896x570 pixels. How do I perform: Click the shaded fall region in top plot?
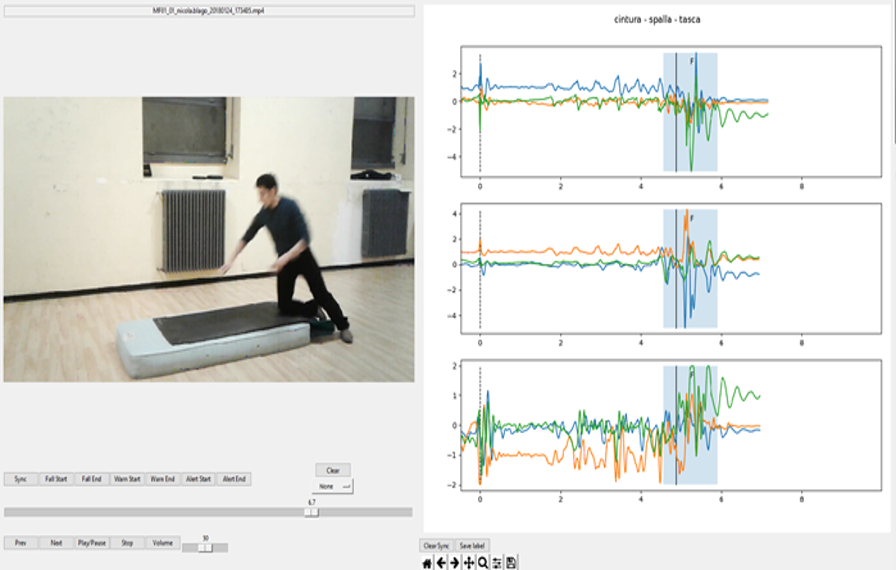(690, 112)
